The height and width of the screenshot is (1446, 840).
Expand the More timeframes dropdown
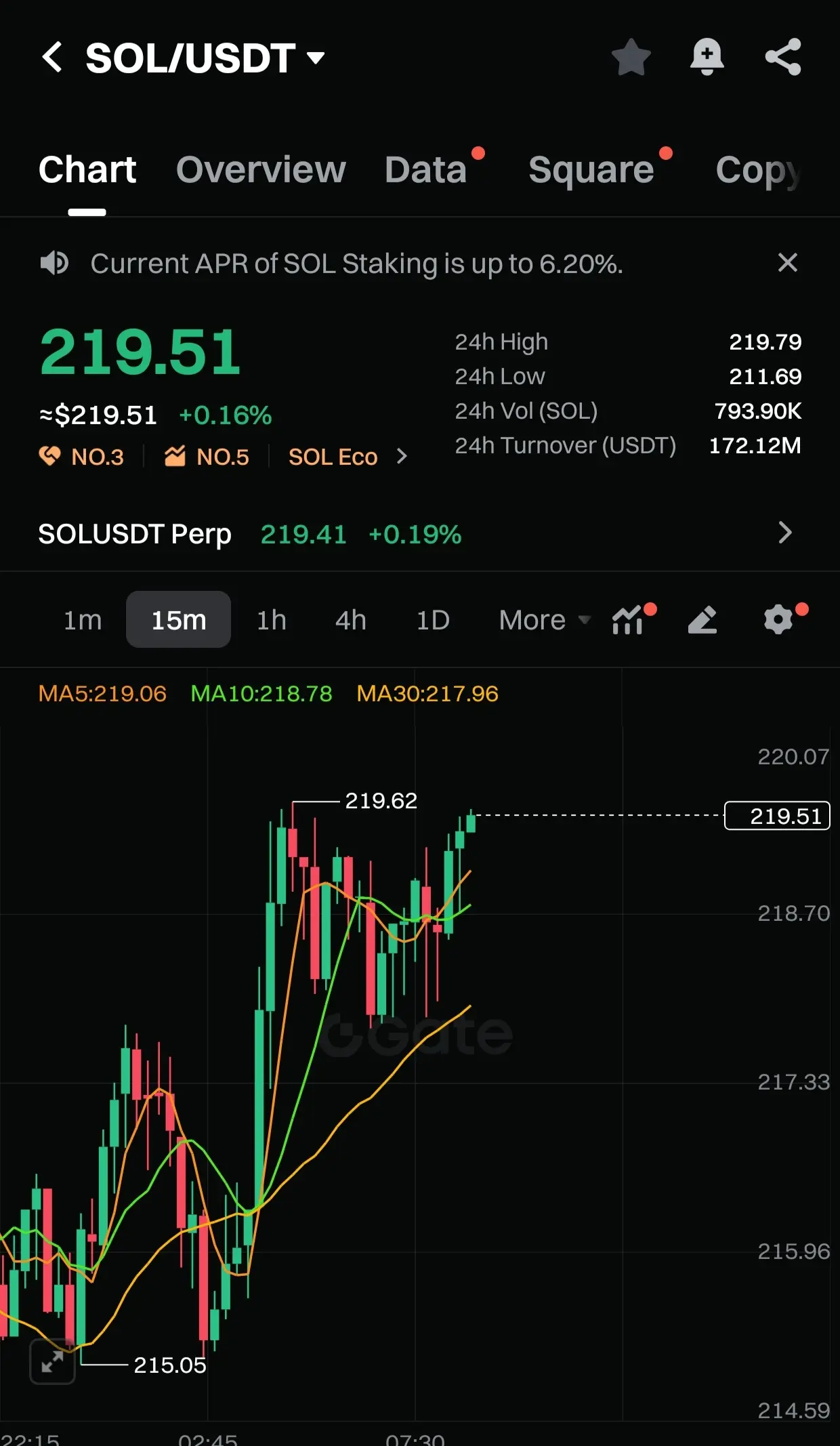tap(545, 619)
